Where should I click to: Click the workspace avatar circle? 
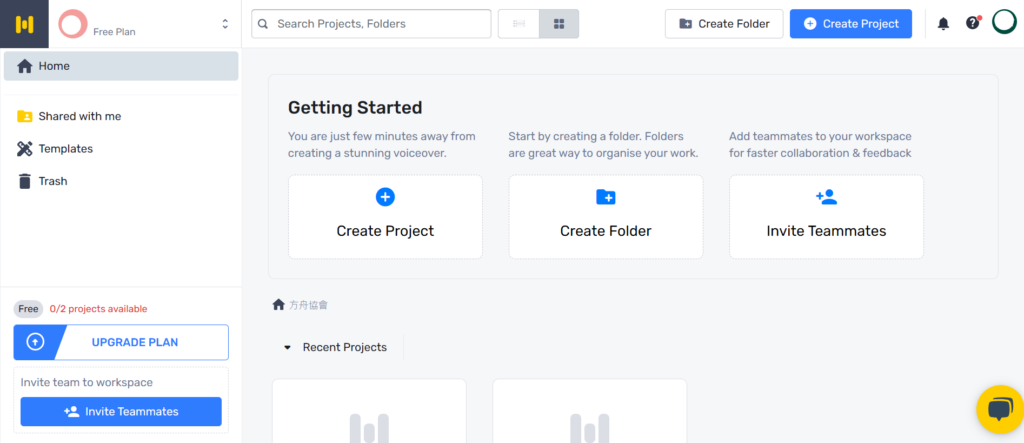coord(72,24)
